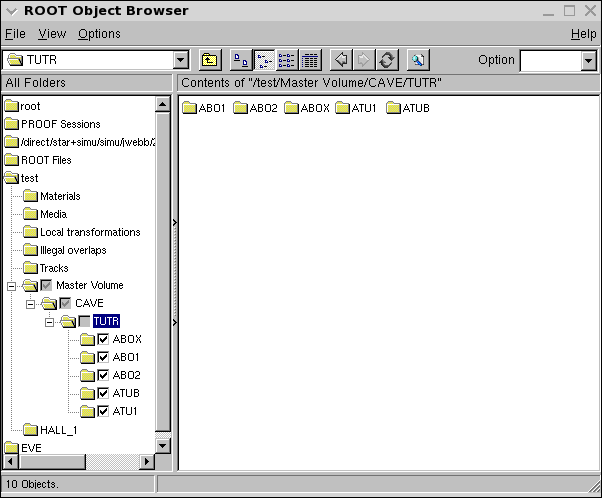Open ABO2 folder in contents pane
The image size is (602, 498).
[x=255, y=108]
